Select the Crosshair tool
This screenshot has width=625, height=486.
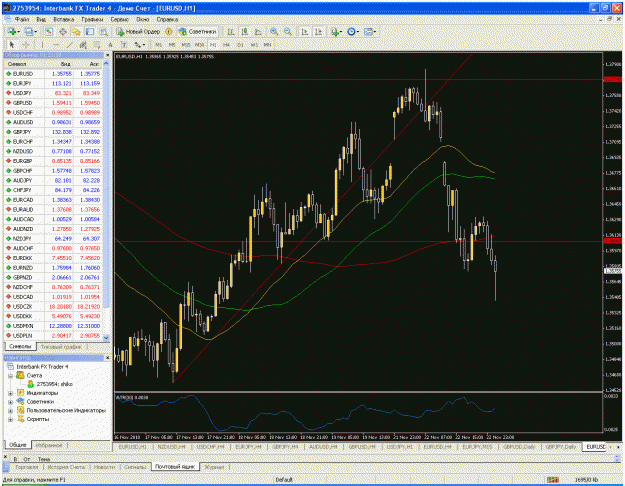click(x=26, y=45)
